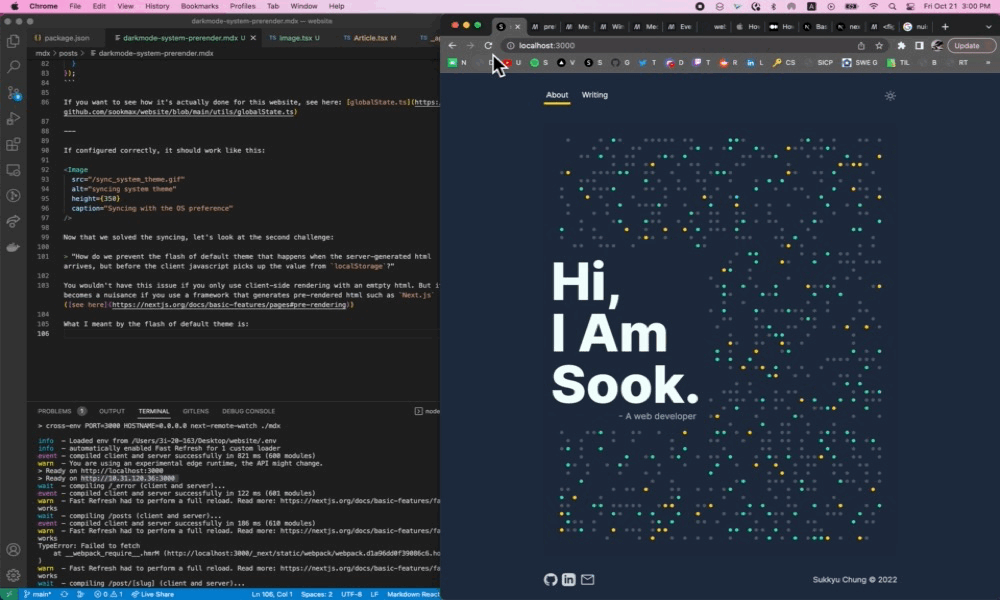Viewport: 1000px width, 600px height.
Task: Click the main branch in status bar
Action: click(38, 594)
